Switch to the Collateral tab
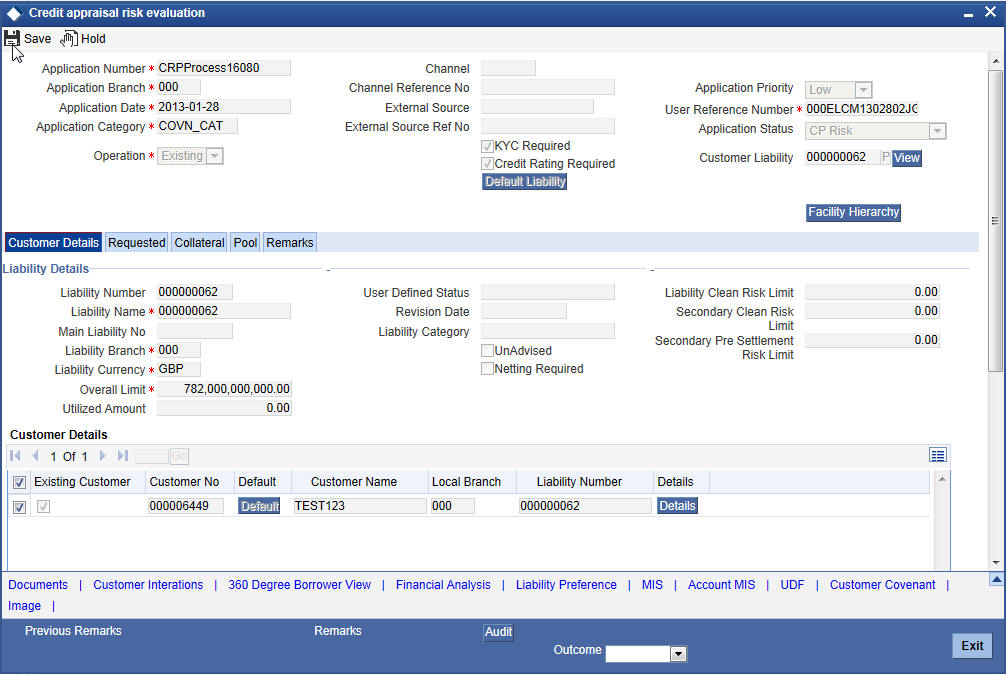The image size is (1006, 675). pos(200,243)
